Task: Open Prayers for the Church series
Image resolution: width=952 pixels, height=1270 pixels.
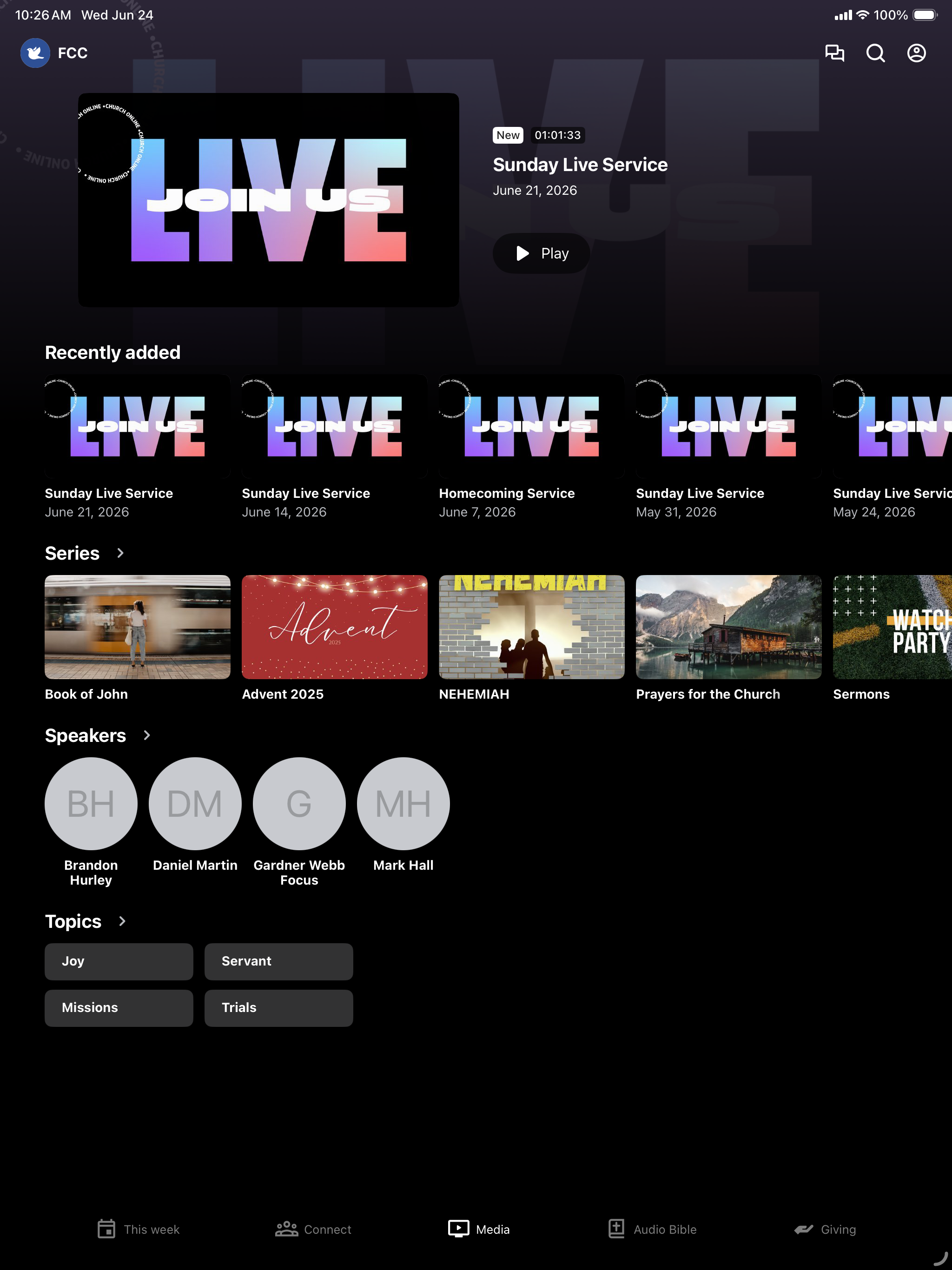Action: click(x=728, y=627)
